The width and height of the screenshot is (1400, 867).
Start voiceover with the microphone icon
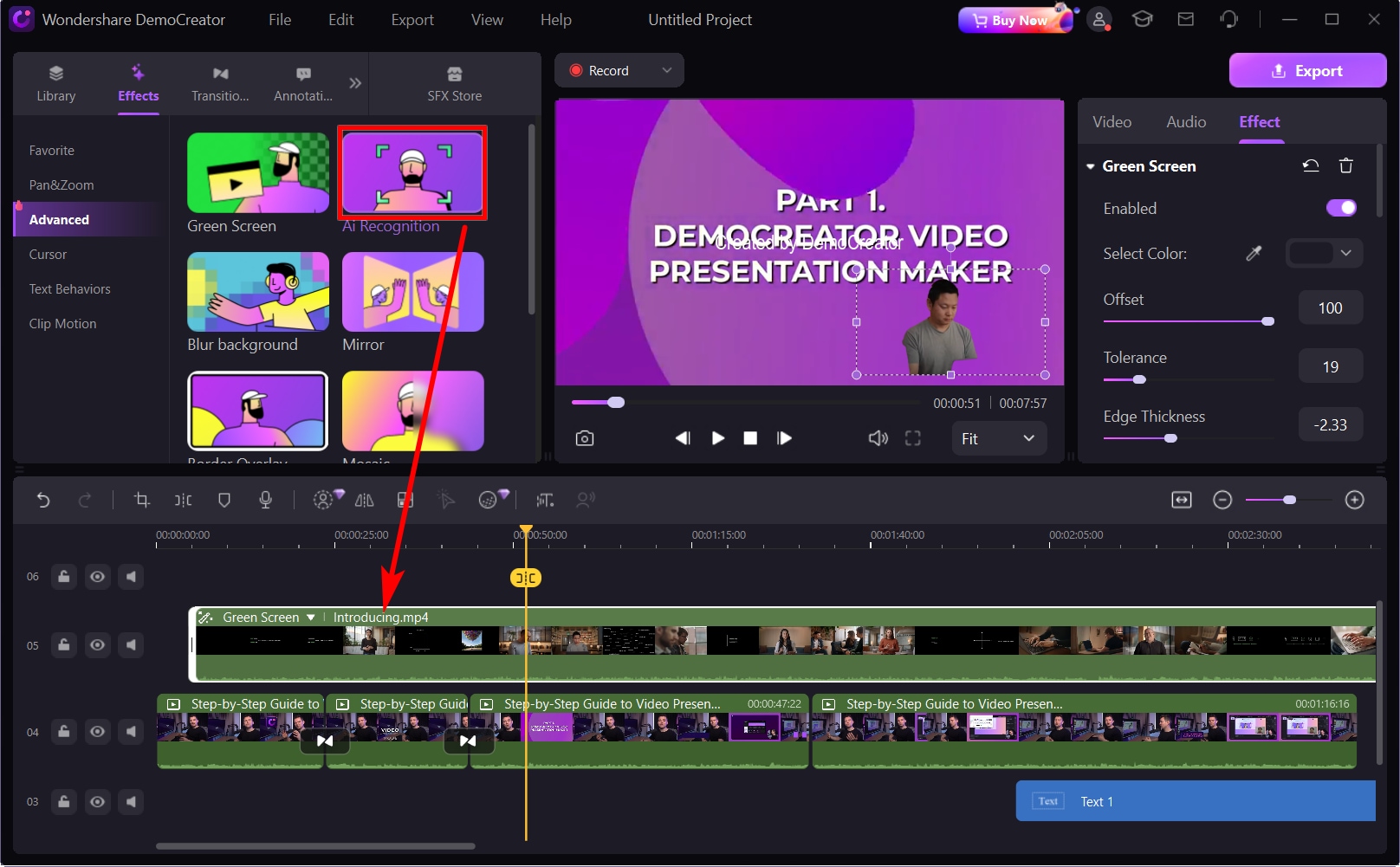click(266, 500)
